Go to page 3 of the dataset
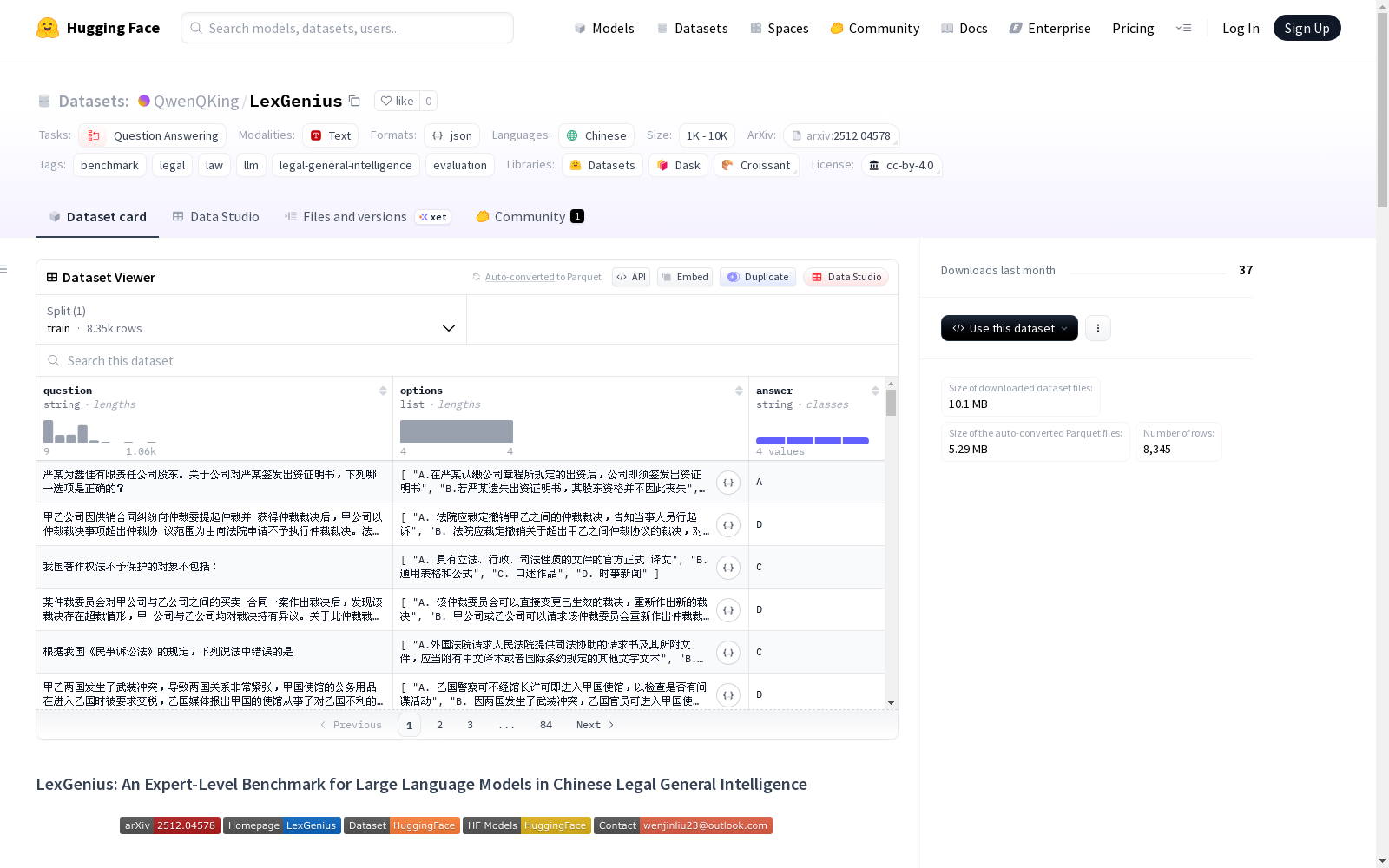The width and height of the screenshot is (1389, 868). [470, 725]
